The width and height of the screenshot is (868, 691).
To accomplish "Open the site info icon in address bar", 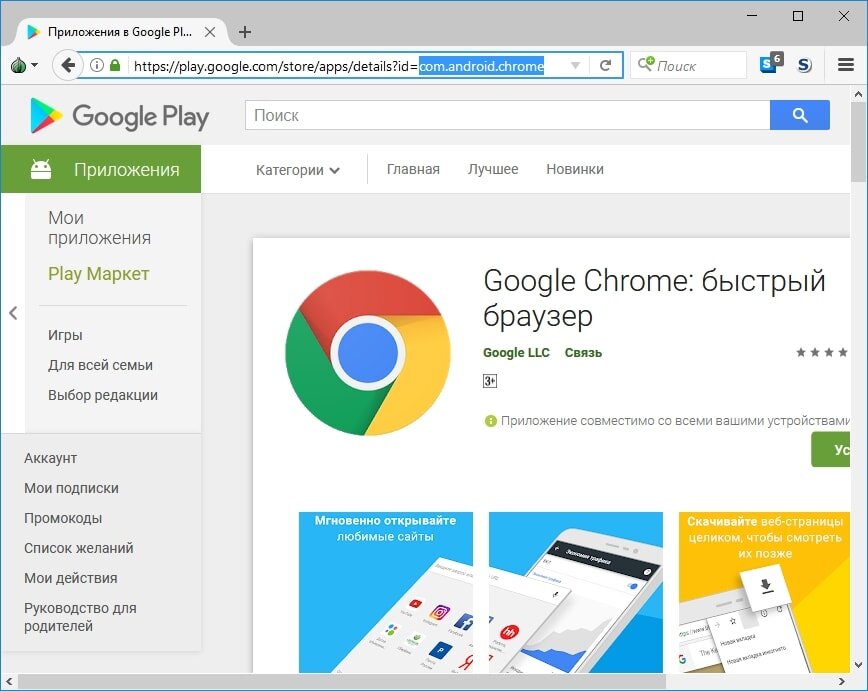I will (x=96, y=65).
